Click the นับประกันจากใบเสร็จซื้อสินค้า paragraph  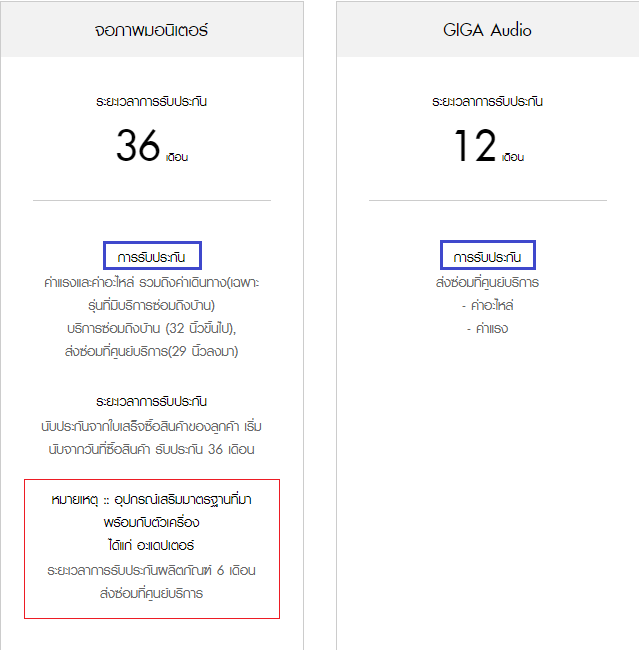point(152,438)
